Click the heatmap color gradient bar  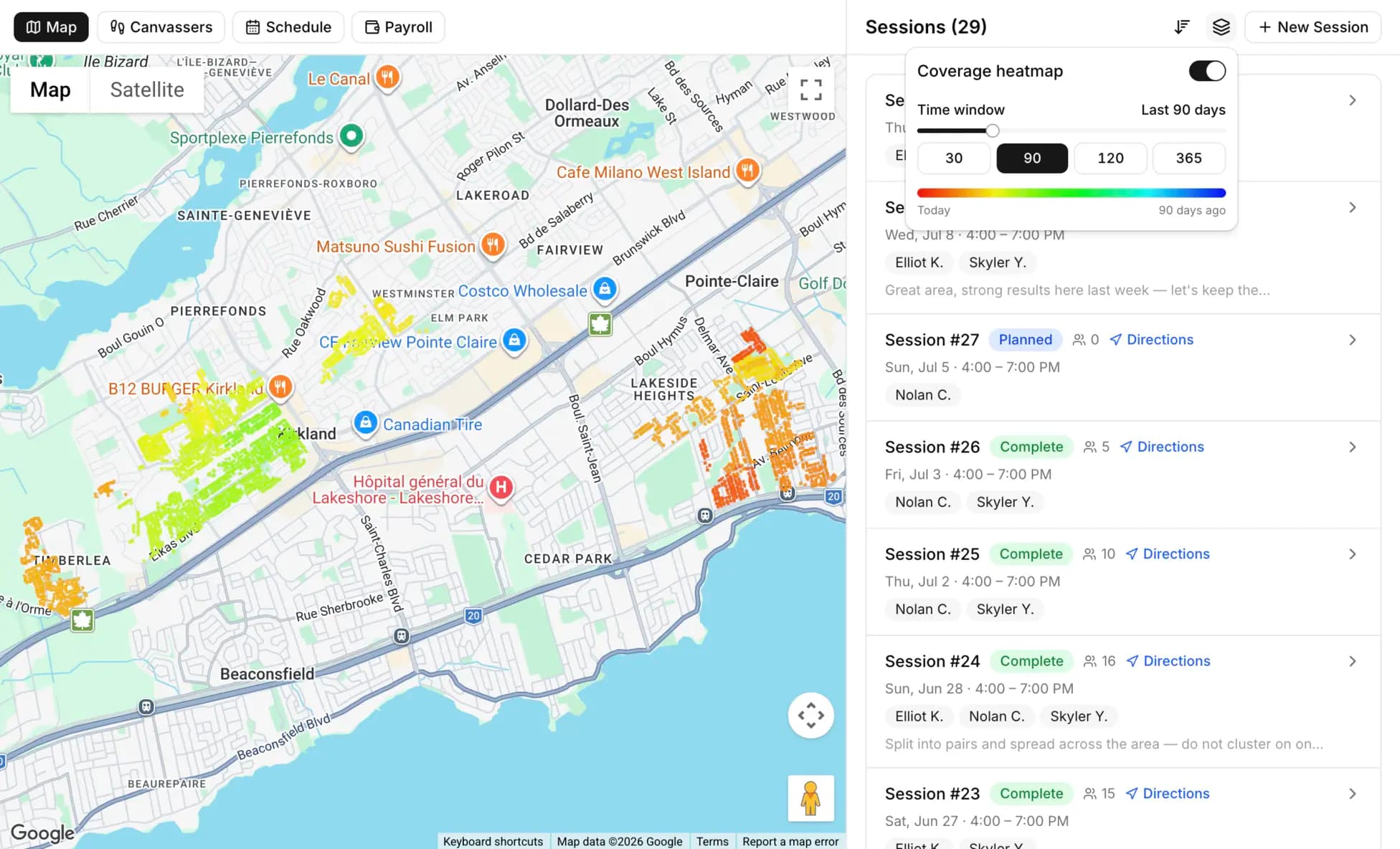tap(1072, 193)
